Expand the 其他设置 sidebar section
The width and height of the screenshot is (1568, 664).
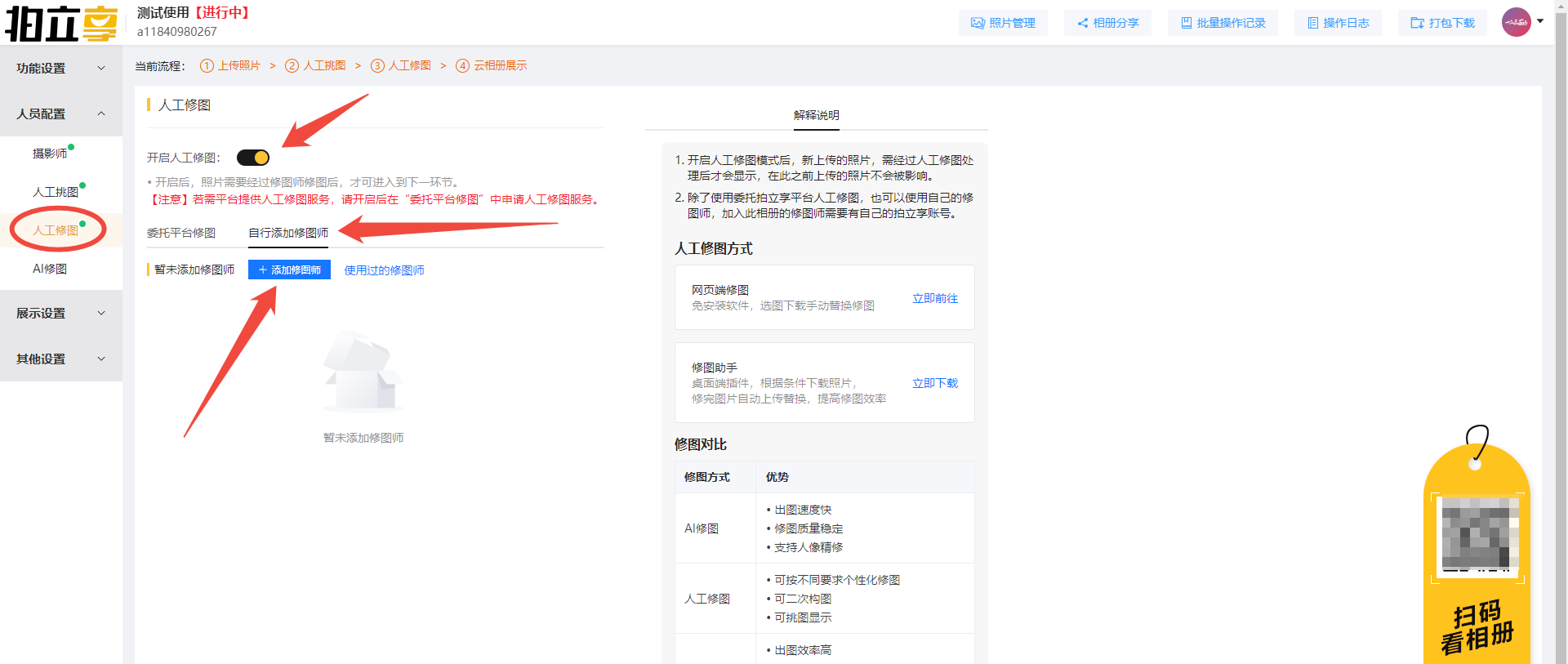pyautogui.click(x=61, y=359)
